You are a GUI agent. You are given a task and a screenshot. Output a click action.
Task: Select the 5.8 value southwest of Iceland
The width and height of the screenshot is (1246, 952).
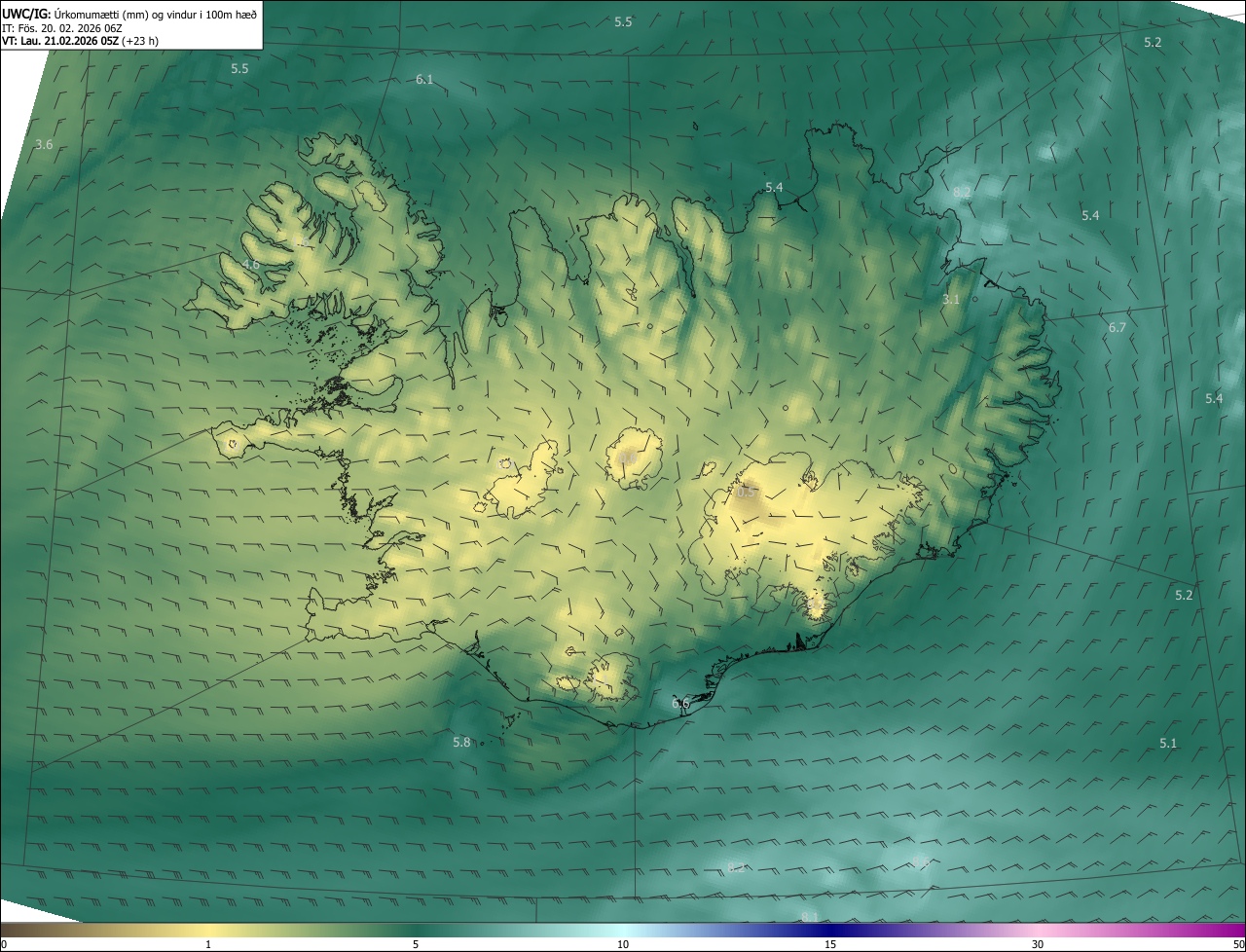(461, 743)
